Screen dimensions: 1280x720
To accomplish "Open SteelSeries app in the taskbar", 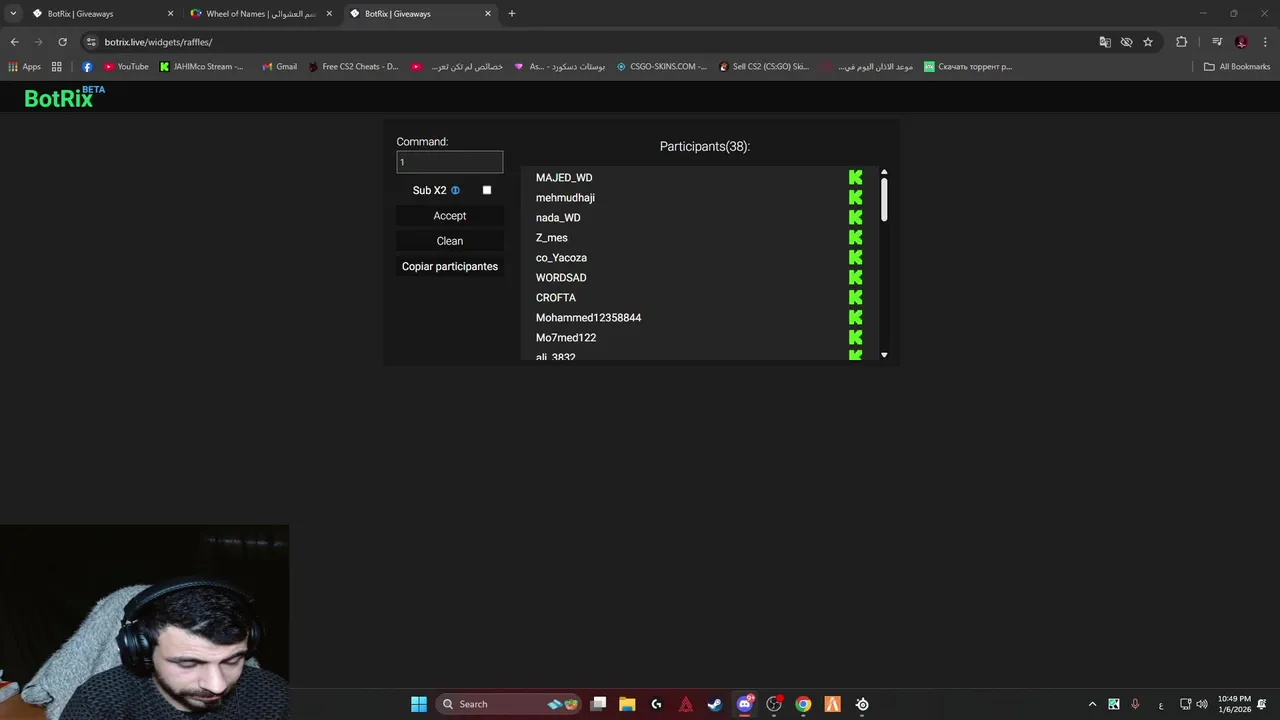I will pyautogui.click(x=862, y=704).
